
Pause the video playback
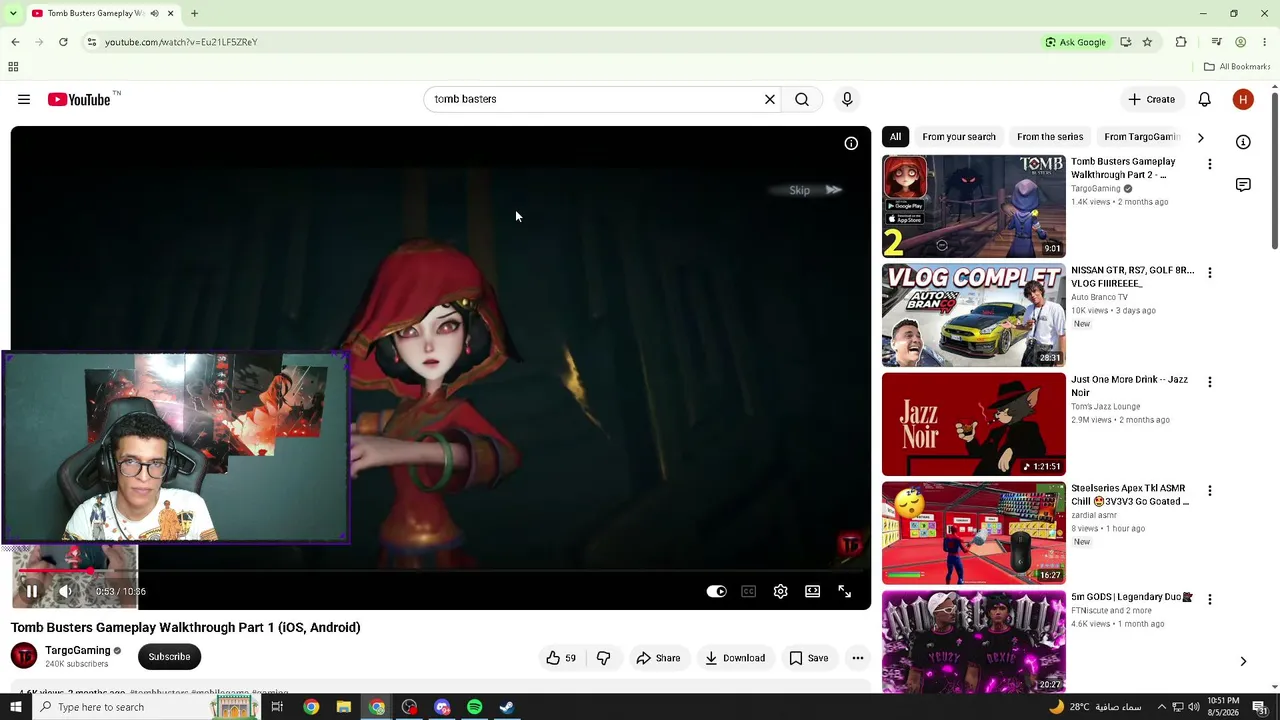(32, 591)
